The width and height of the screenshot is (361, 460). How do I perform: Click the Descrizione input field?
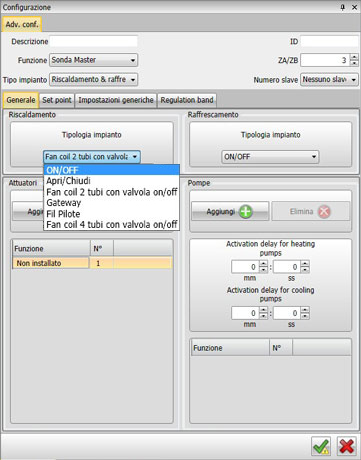click(93, 41)
